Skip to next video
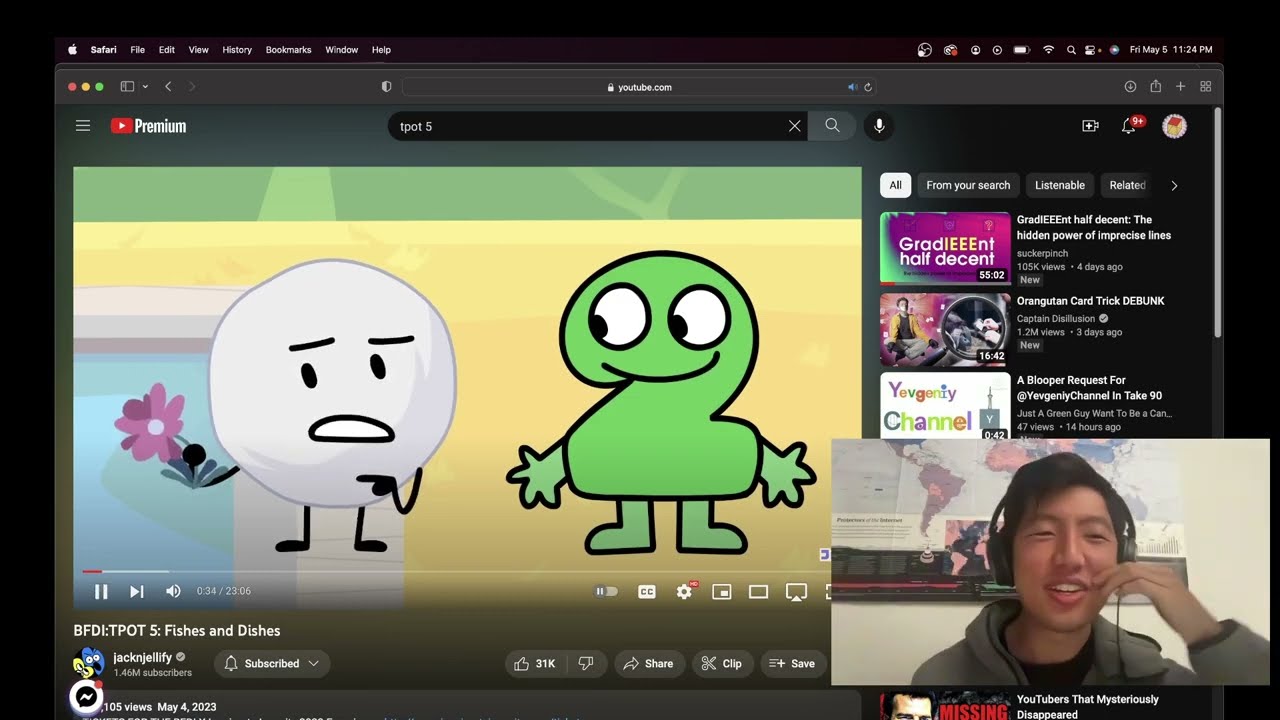The height and width of the screenshot is (720, 1280). [137, 591]
